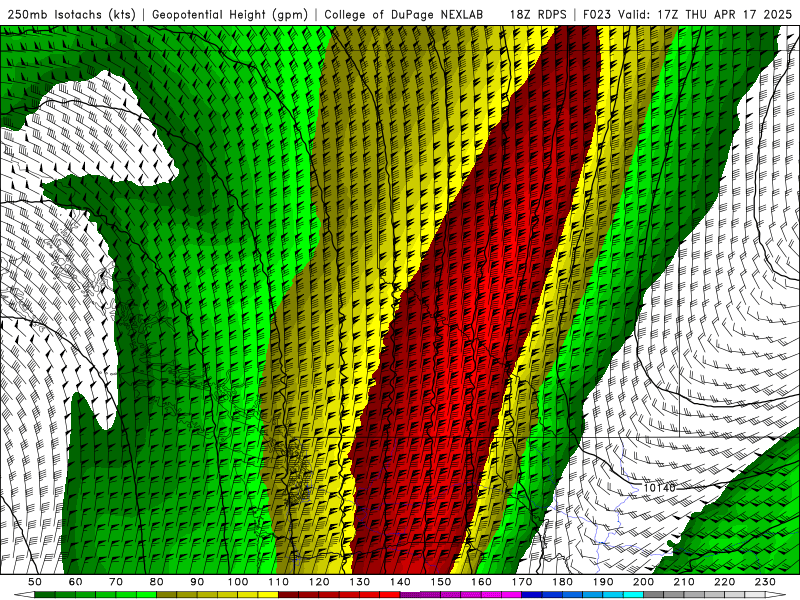Click the 140 kt legend value
Viewport: 800px width, 600px height.
coord(401,582)
